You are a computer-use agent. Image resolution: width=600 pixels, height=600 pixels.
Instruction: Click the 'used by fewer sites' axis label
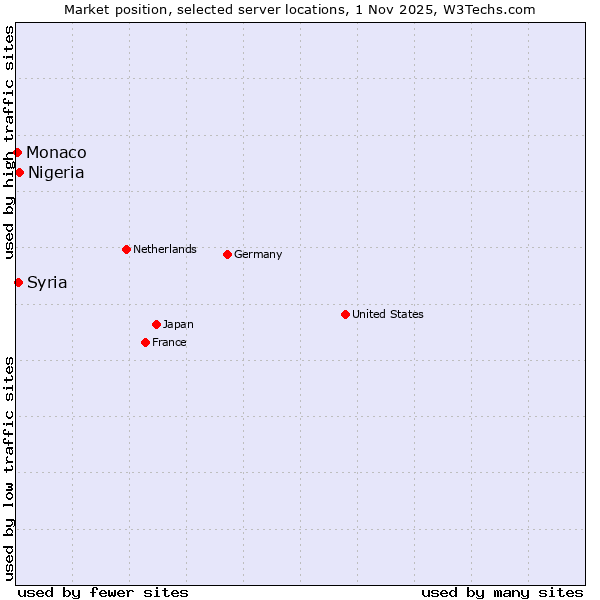click(x=103, y=592)
